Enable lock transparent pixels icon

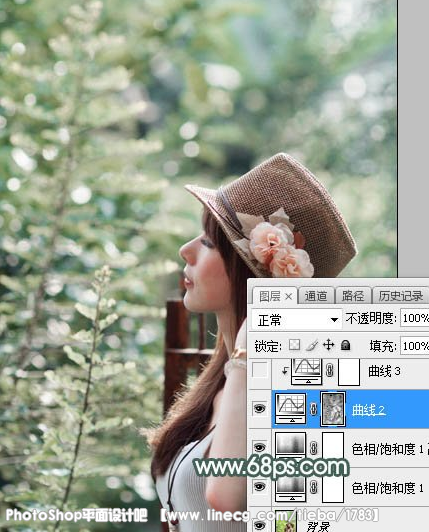point(294,345)
